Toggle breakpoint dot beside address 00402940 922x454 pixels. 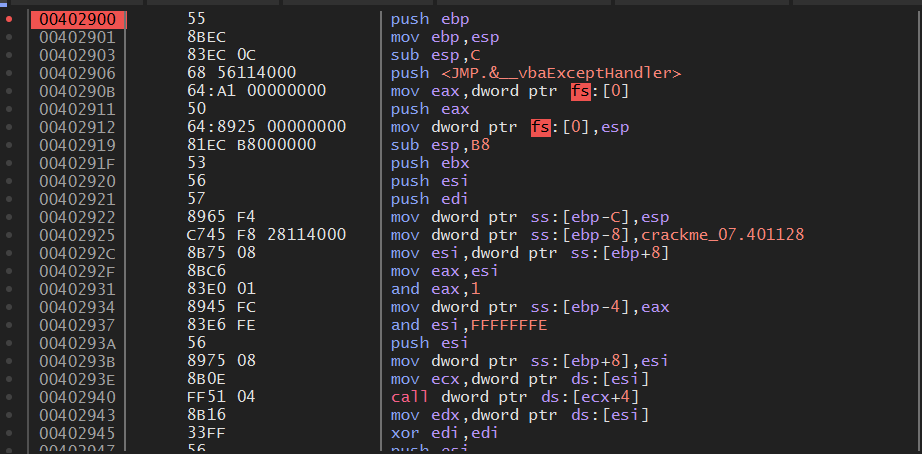tap(9, 397)
